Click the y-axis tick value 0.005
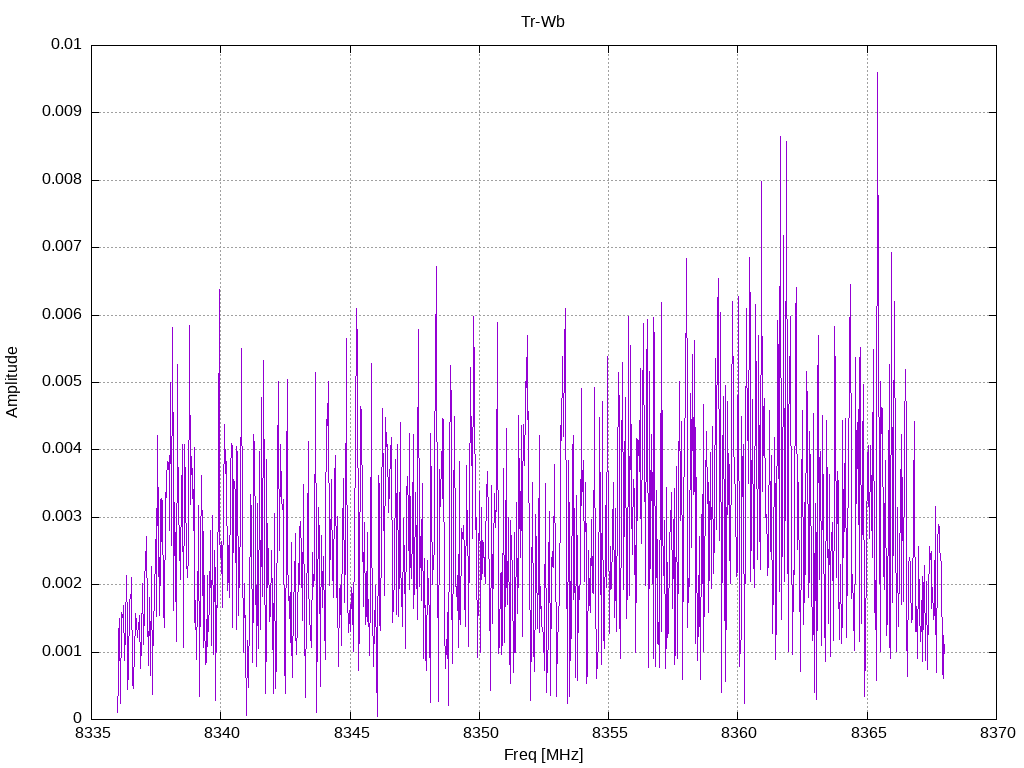The height and width of the screenshot is (768, 1024). pos(62,382)
